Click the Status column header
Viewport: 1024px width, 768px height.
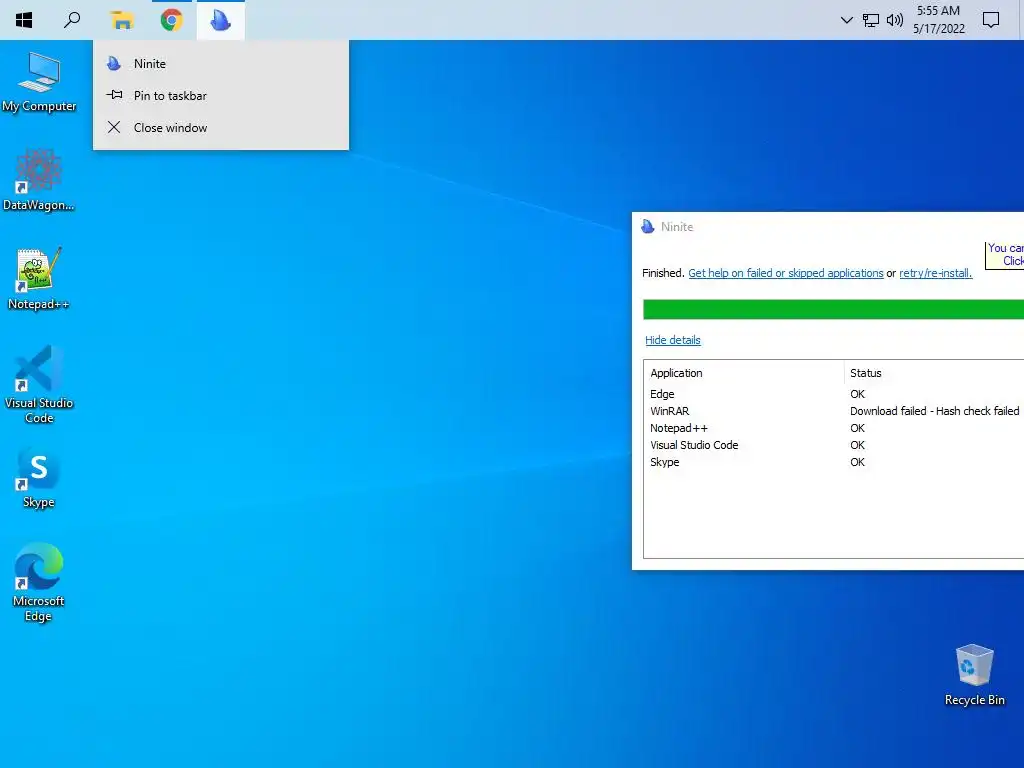[934, 373]
